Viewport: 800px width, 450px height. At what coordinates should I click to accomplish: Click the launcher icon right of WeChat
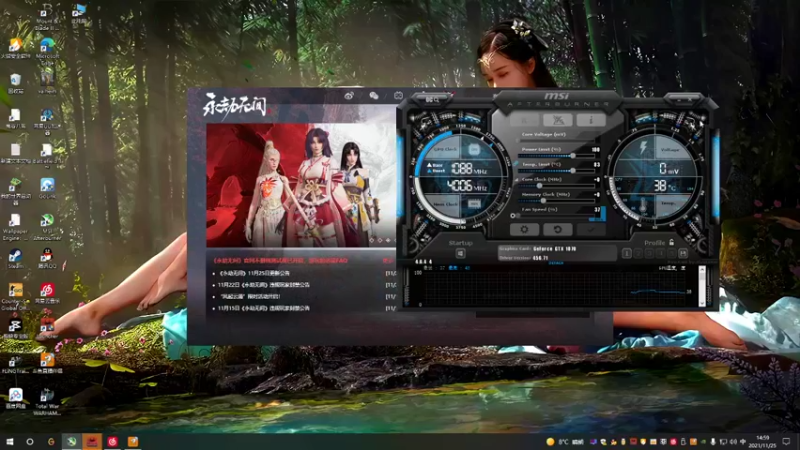coord(398,95)
